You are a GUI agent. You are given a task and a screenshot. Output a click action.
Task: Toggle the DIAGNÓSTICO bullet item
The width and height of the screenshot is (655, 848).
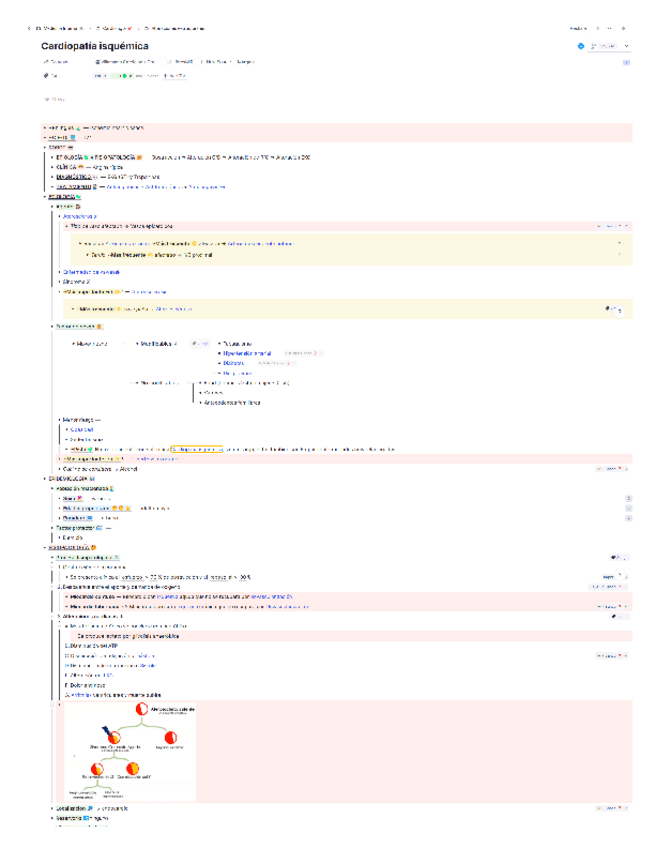tap(52, 176)
